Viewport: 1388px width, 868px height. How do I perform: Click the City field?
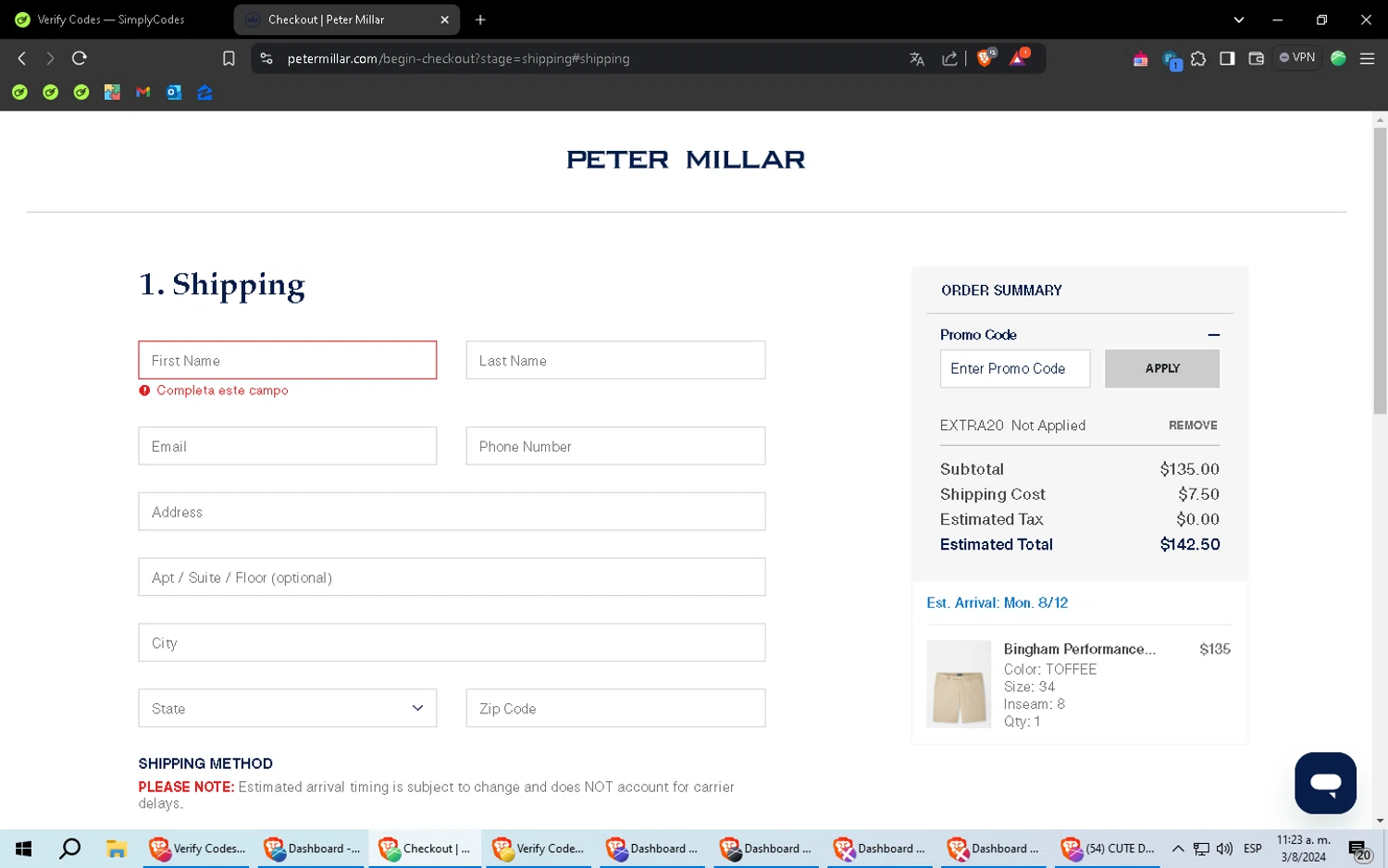click(452, 642)
